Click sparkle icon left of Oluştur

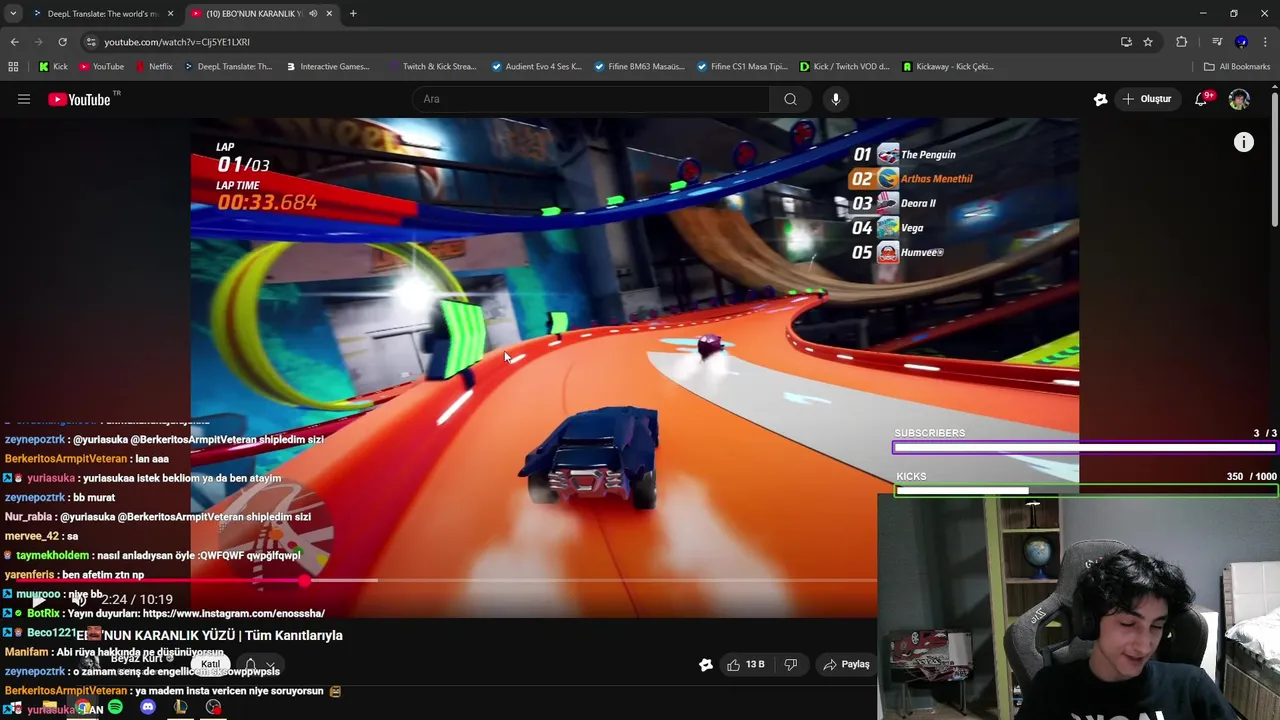[x=1100, y=99]
